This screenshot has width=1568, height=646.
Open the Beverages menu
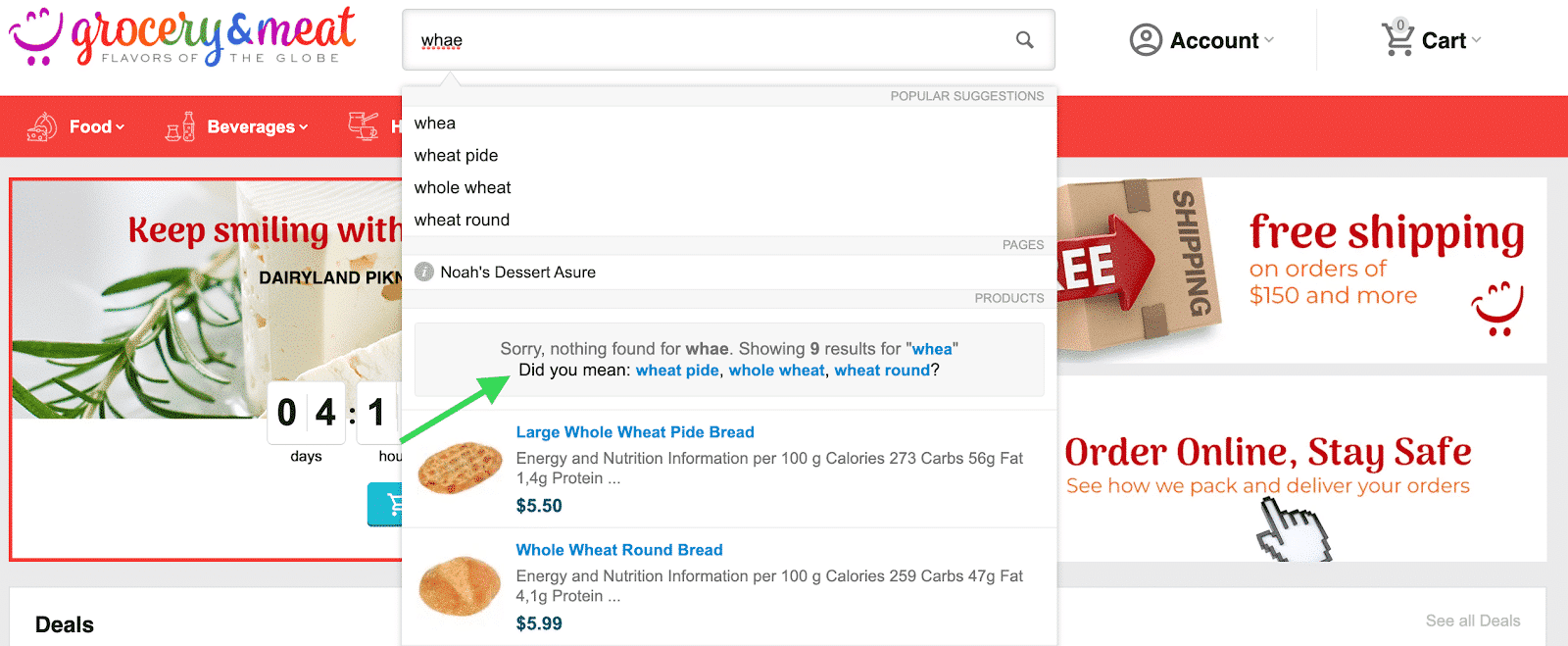click(x=257, y=126)
